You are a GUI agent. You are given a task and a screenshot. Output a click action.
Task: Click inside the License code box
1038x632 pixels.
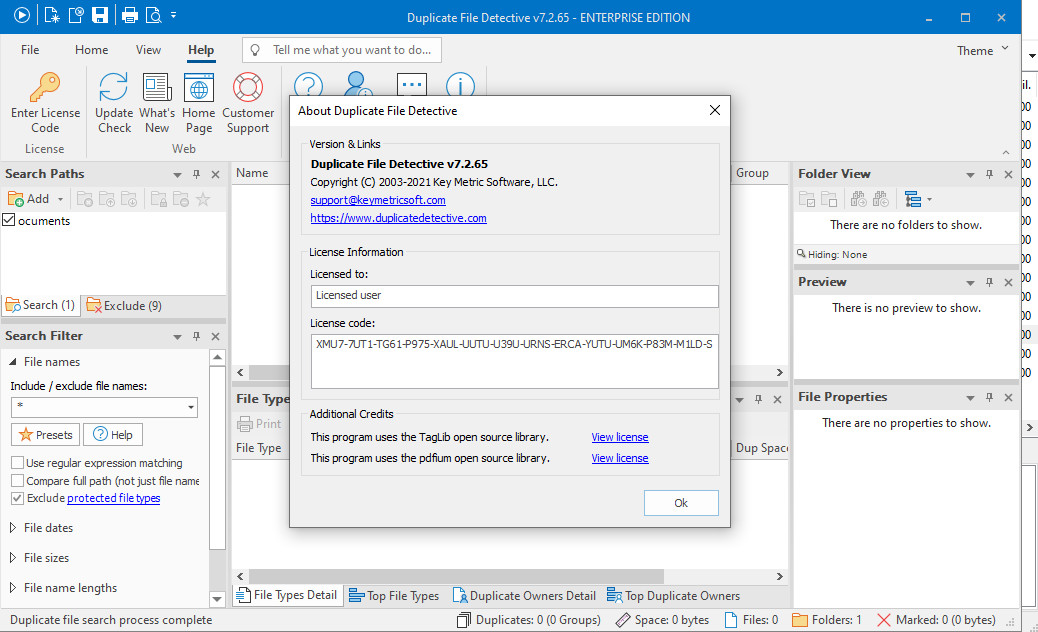[x=514, y=361]
